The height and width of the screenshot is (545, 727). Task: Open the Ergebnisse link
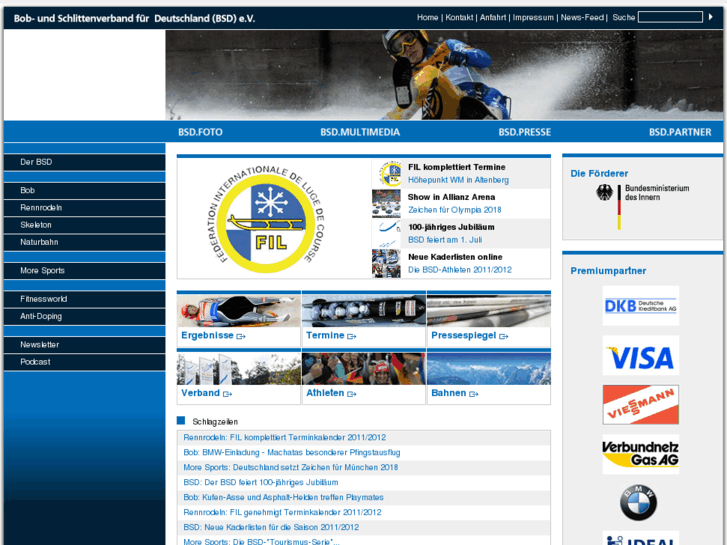point(207,335)
